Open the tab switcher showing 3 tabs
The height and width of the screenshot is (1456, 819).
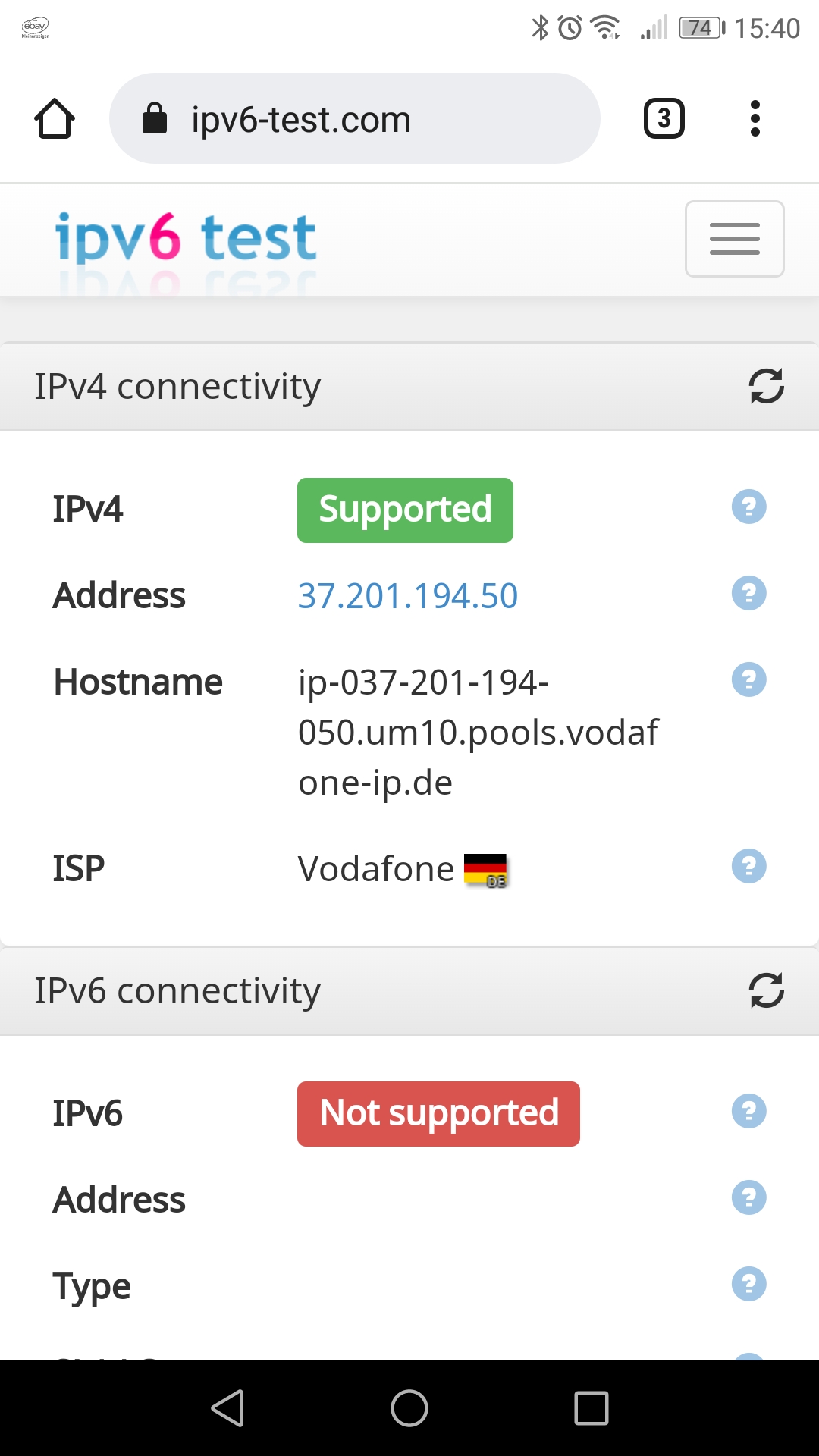(x=664, y=118)
